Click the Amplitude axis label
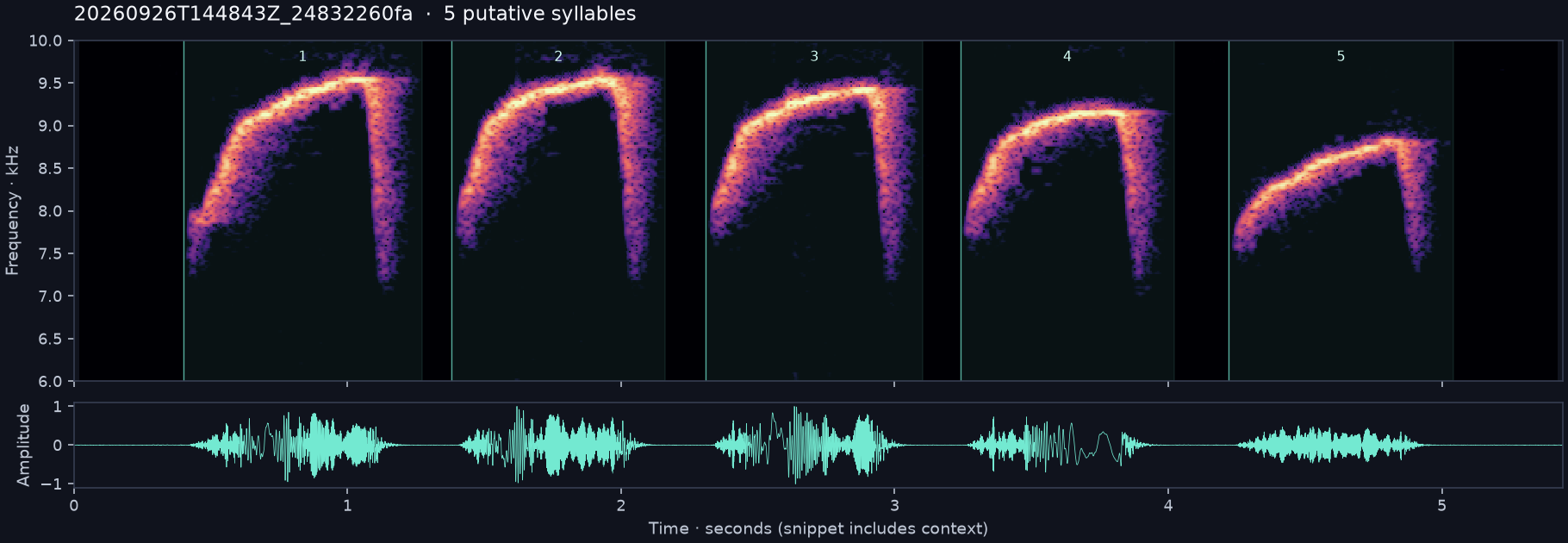 pos(23,445)
